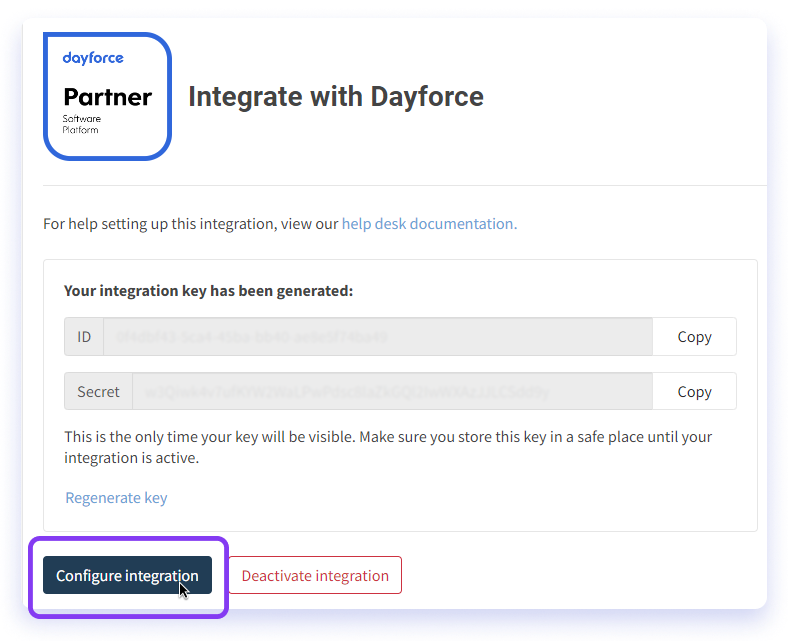Copy the integration Secret value
Screen dimensions: 788x641
[694, 391]
